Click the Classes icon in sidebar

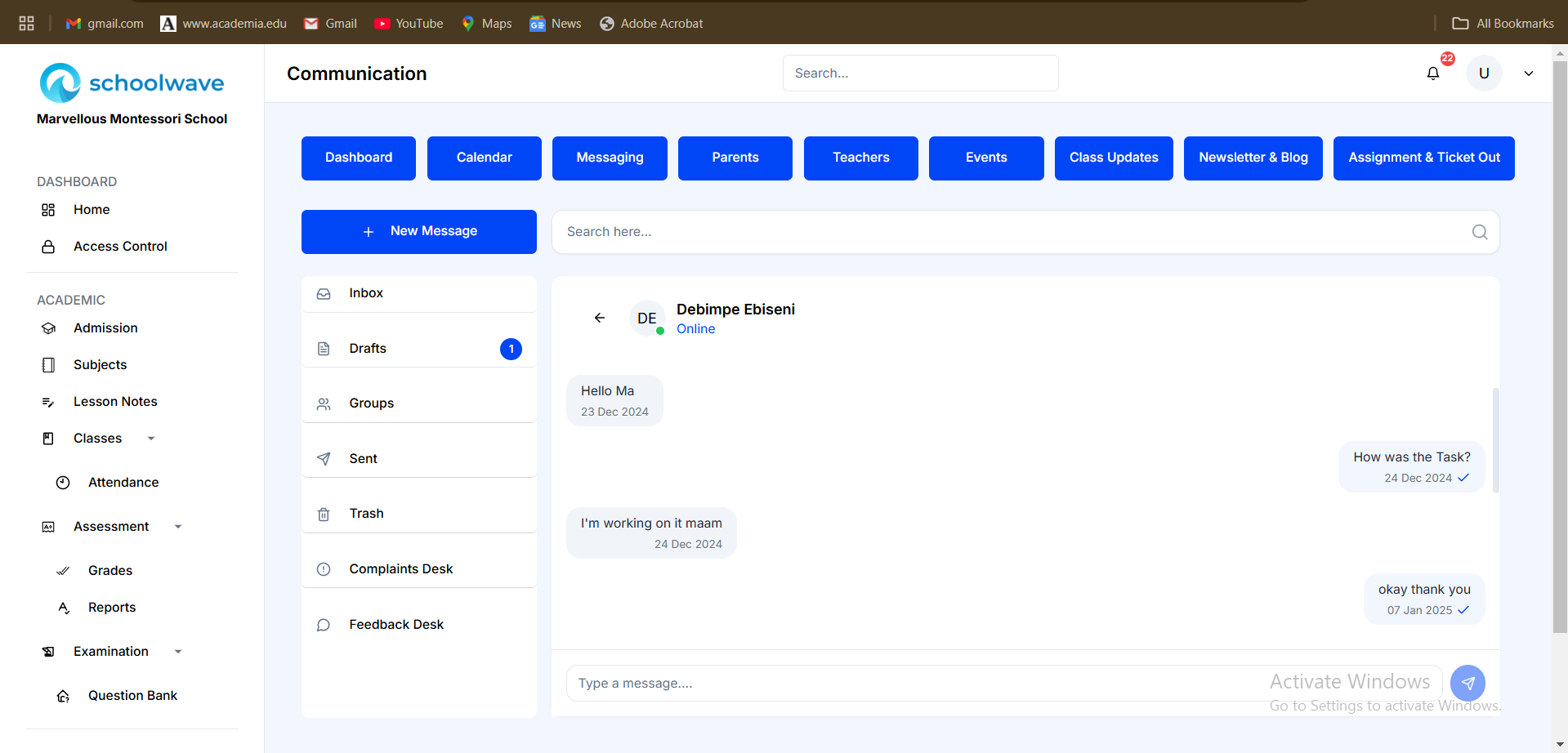pyautogui.click(x=48, y=439)
